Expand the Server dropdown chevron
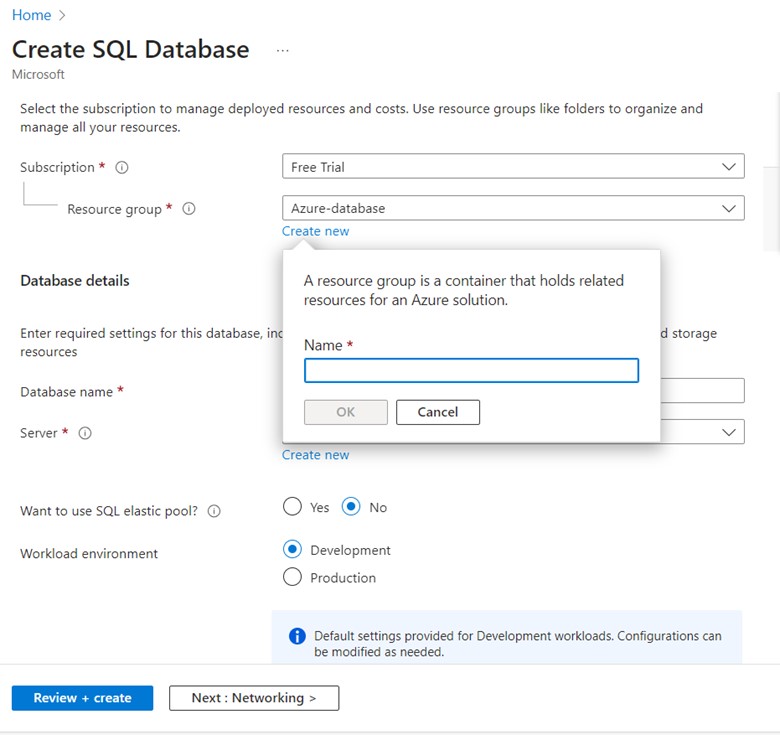The width and height of the screenshot is (780, 735). click(x=728, y=432)
